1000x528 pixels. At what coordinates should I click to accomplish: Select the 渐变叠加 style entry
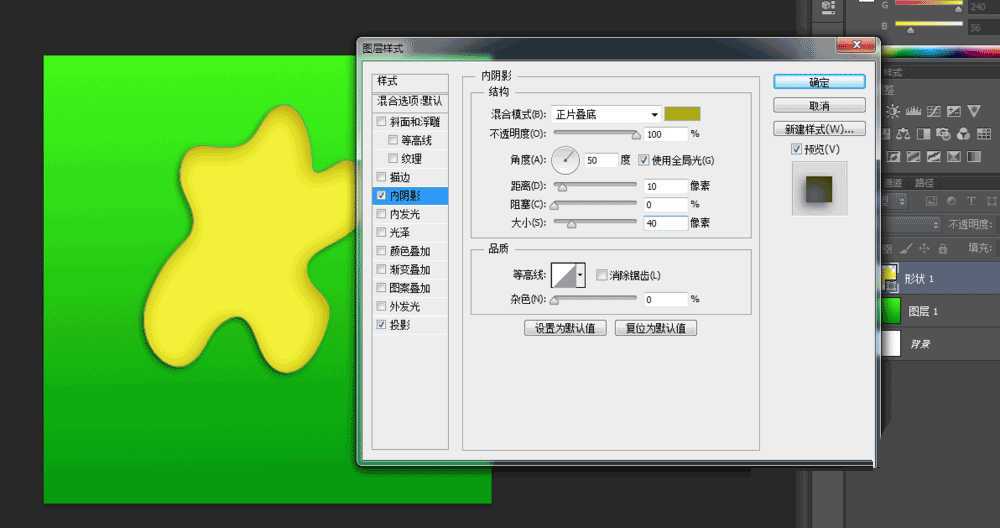[410, 269]
